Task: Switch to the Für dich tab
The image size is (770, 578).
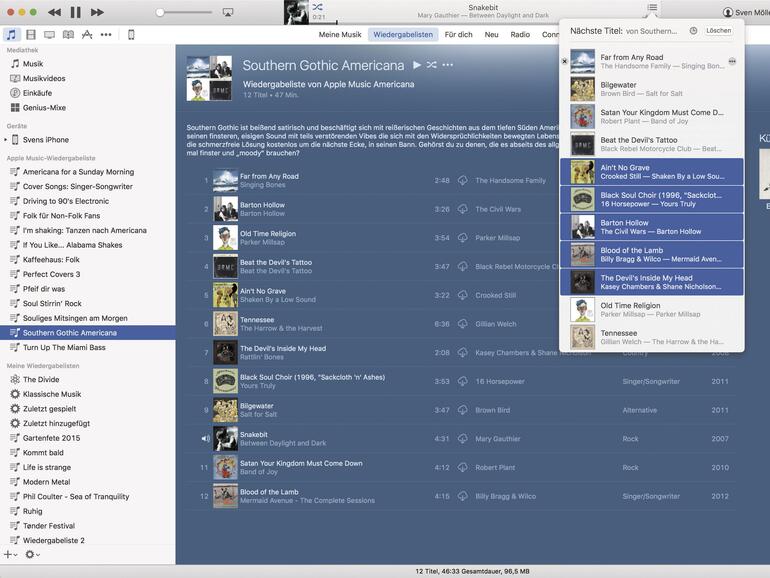Action: [458, 34]
